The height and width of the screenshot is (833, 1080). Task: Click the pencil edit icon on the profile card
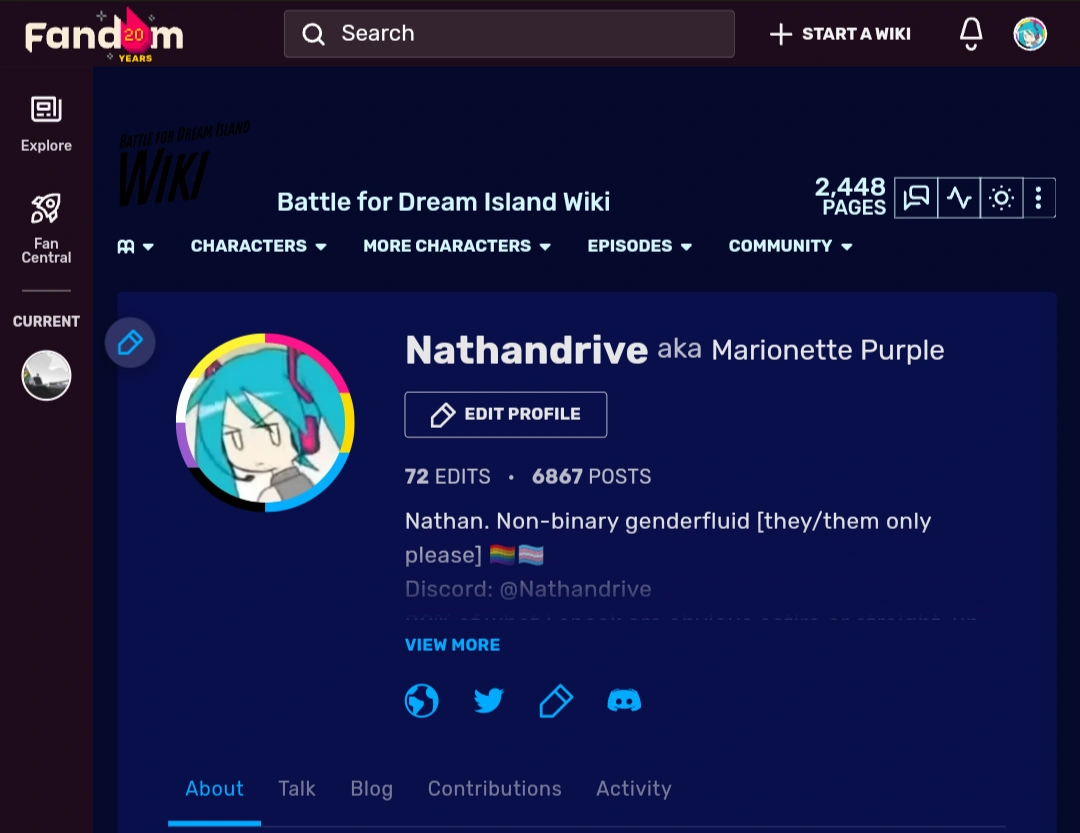coord(556,700)
